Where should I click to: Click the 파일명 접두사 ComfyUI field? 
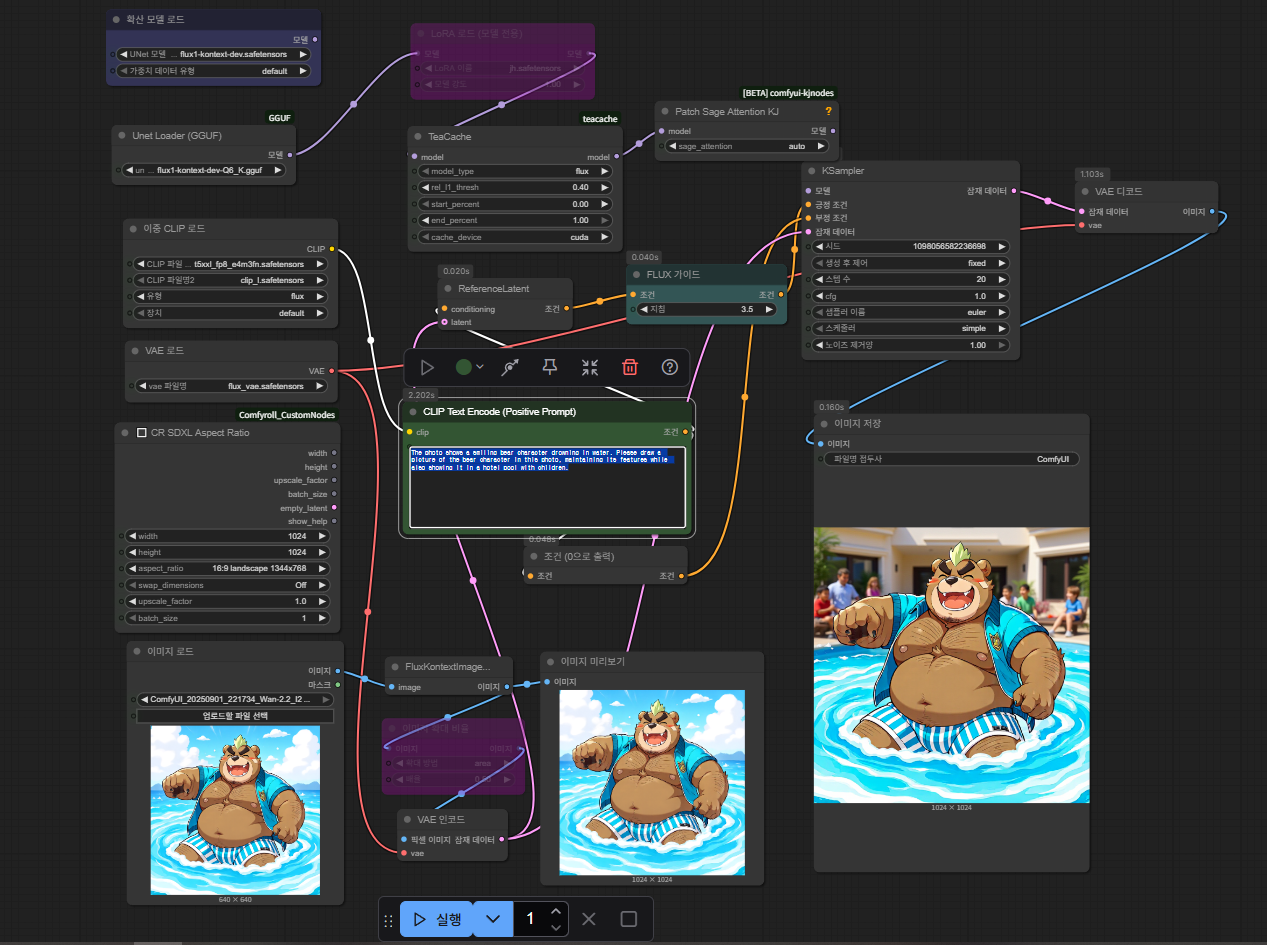[x=951, y=459]
